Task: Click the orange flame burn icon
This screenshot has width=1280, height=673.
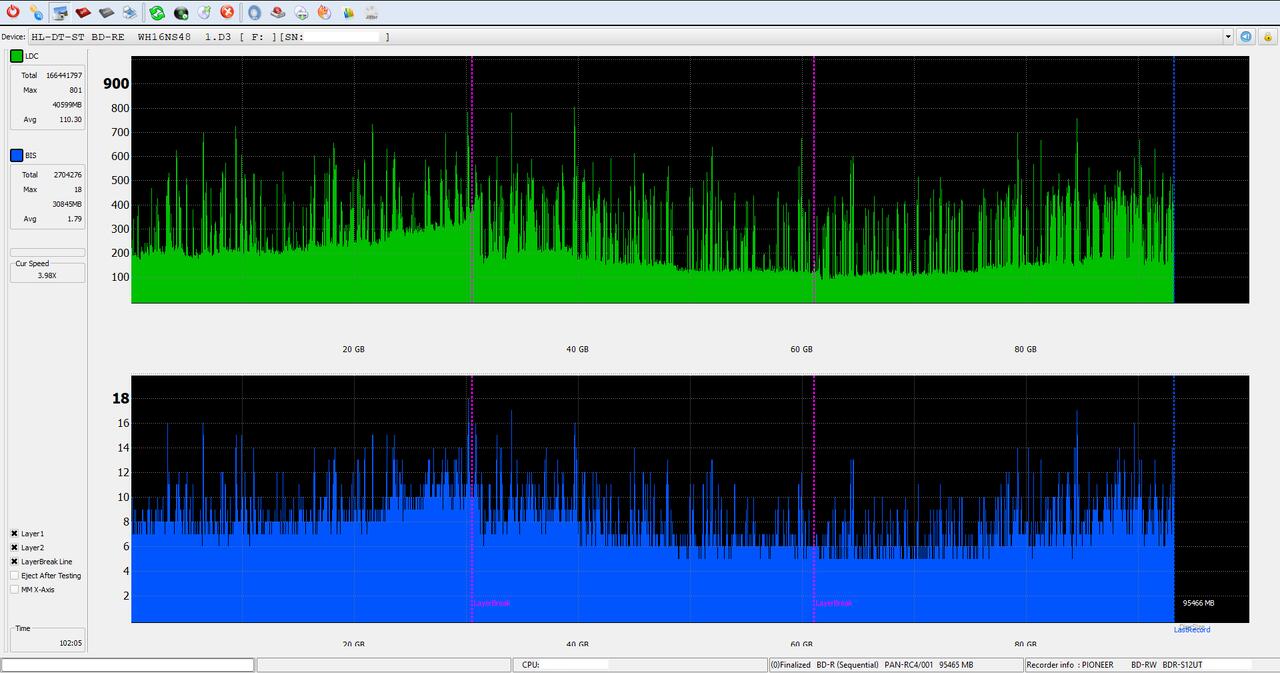Action: pos(324,13)
